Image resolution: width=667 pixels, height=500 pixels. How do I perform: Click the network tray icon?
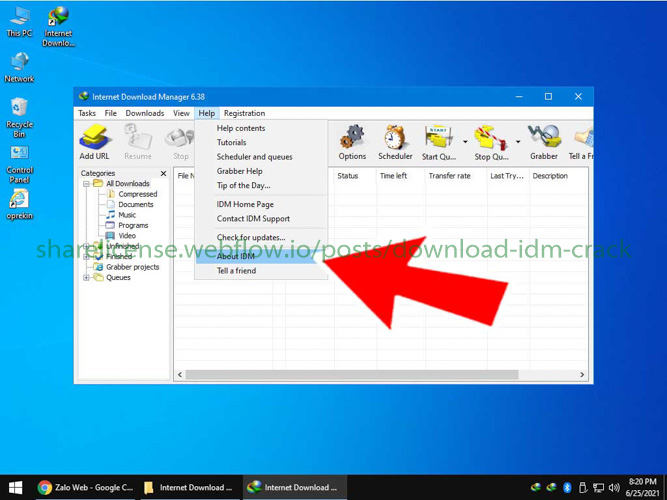pos(599,488)
